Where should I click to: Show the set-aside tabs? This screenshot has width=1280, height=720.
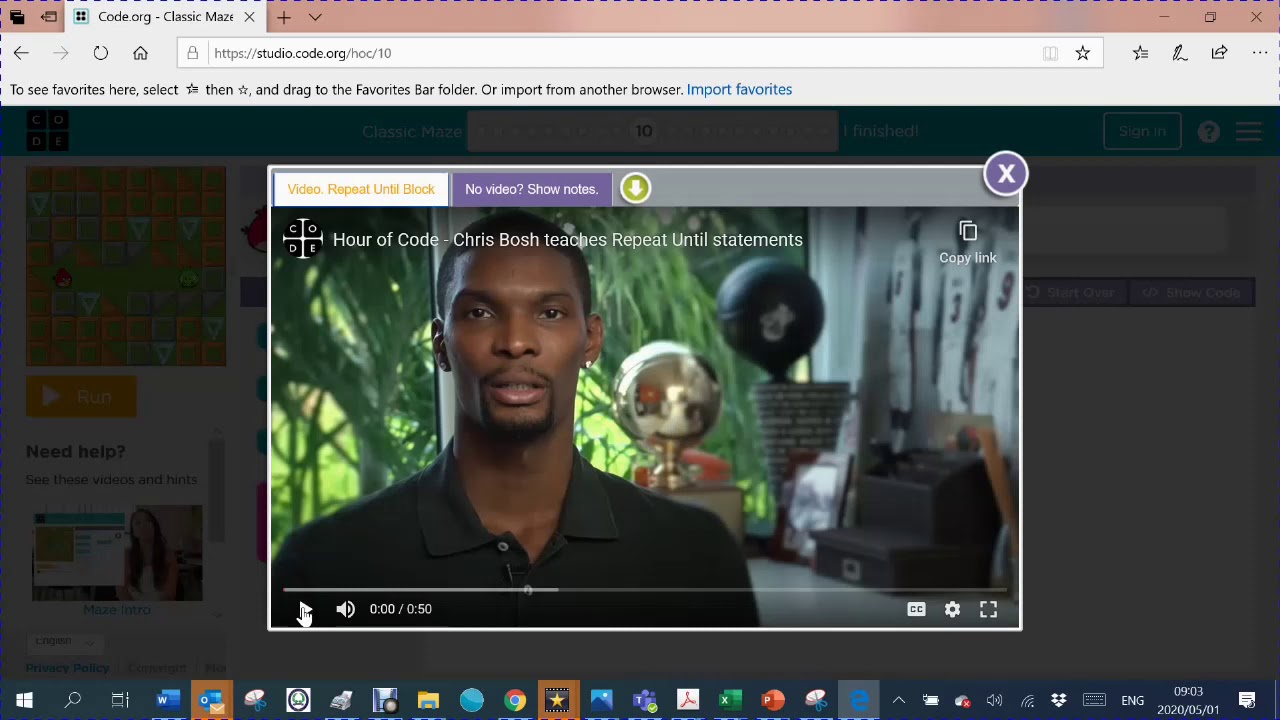tap(17, 17)
